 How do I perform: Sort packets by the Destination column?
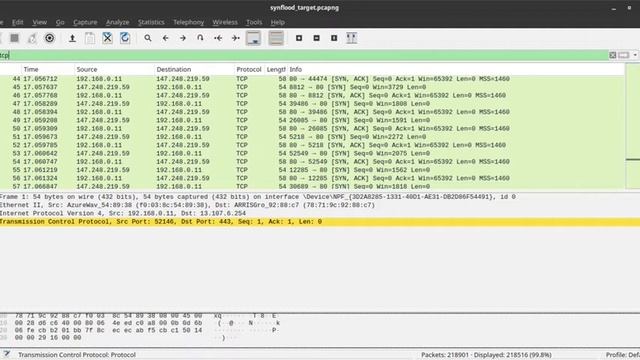(194, 69)
